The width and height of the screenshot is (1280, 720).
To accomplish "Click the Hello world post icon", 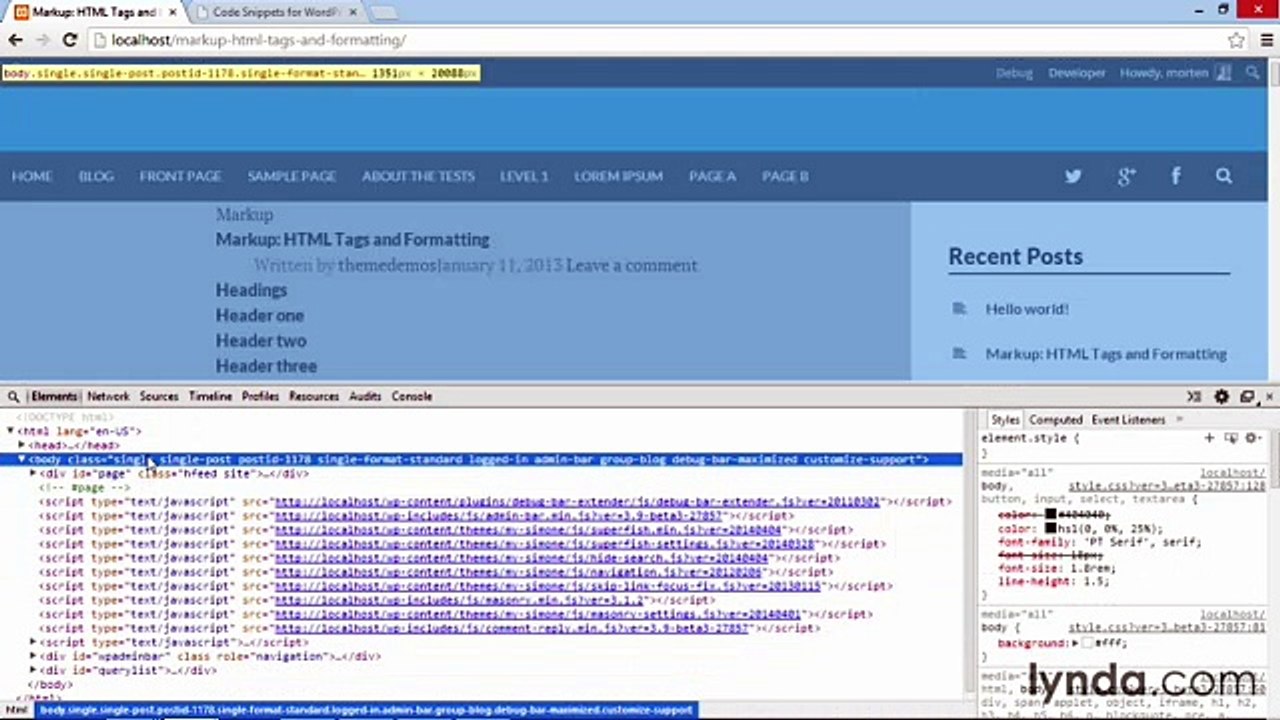I will click(959, 309).
